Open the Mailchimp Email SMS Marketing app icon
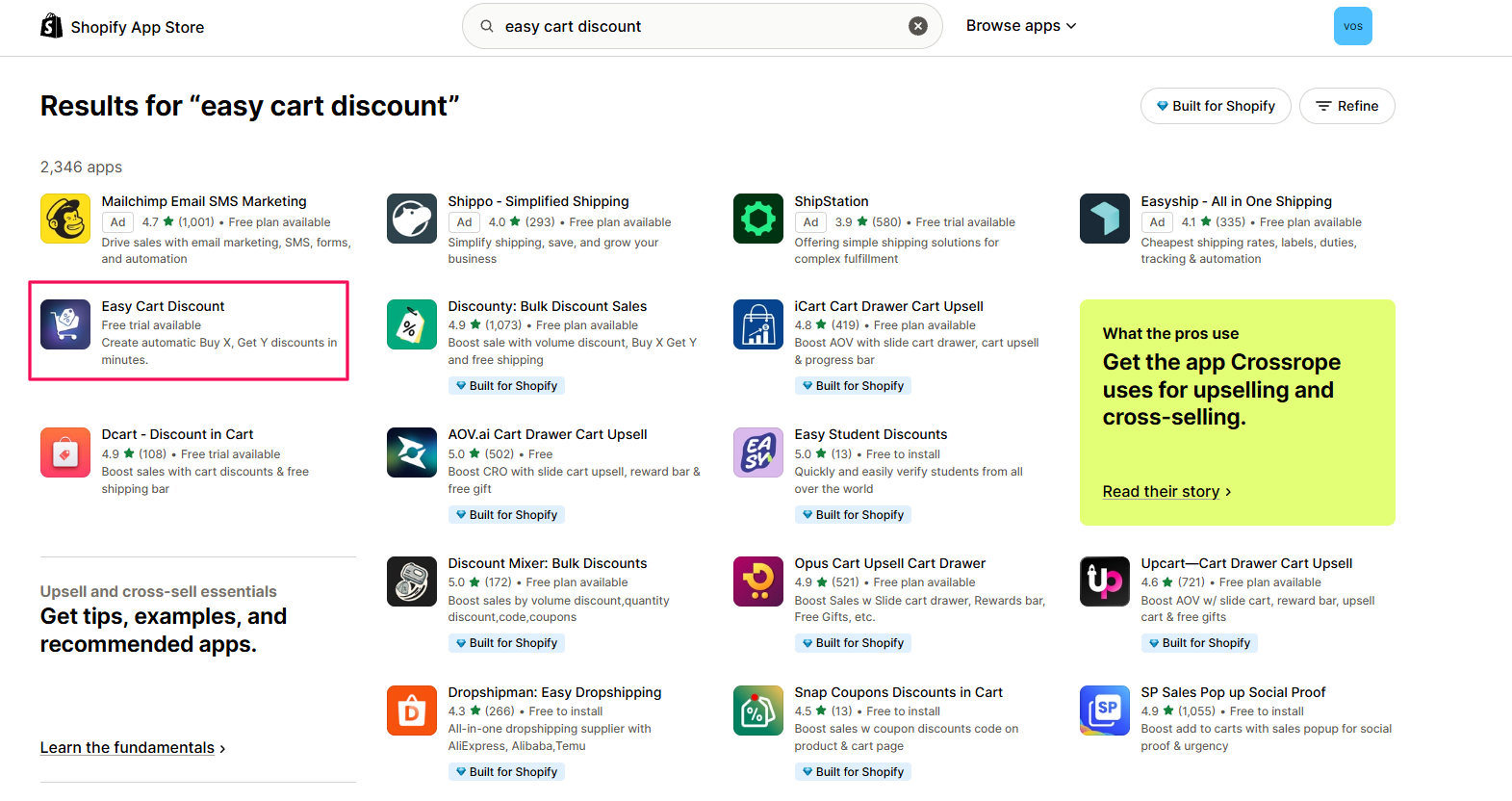1512x801 pixels. pos(65,219)
